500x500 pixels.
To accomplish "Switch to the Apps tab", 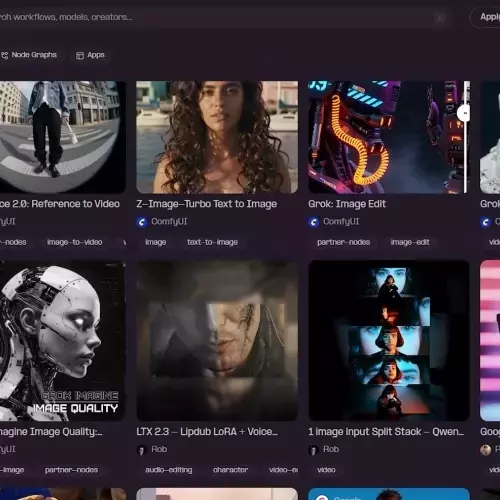I will 90,55.
